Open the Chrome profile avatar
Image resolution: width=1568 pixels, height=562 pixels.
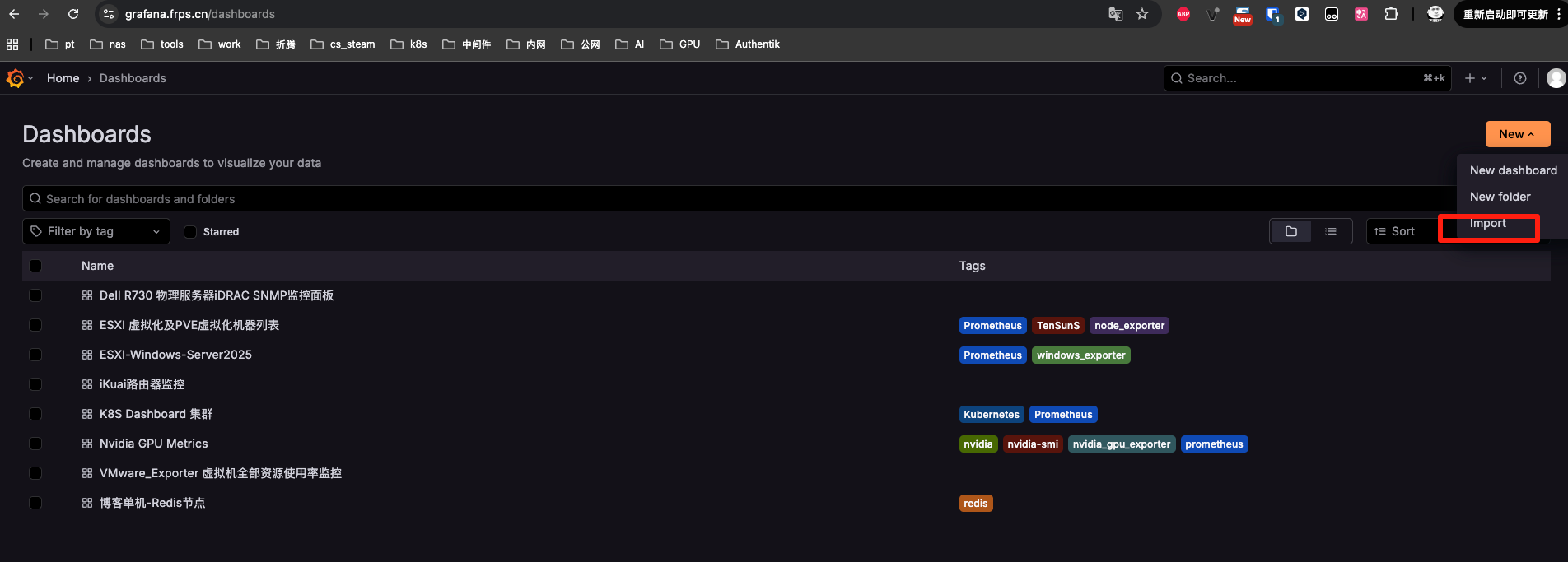point(1435,14)
